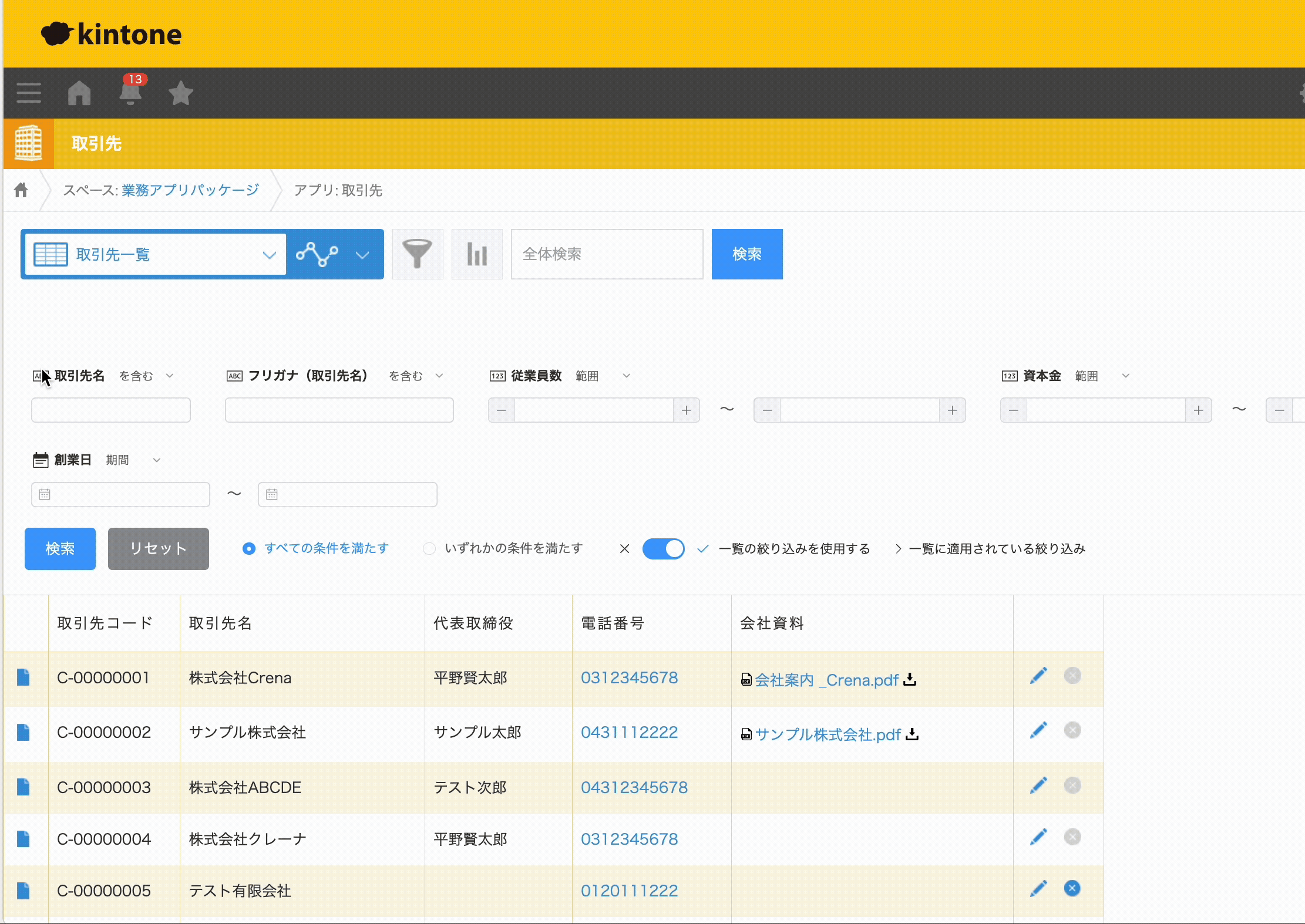This screenshot has width=1305, height=924.
Task: Download the 会社案内_Crena.pdf file icon
Action: click(910, 679)
